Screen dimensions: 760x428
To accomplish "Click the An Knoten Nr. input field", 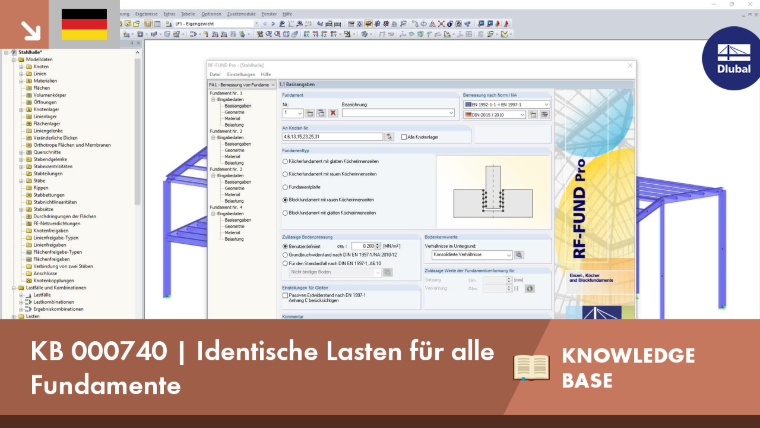I will click(332, 137).
